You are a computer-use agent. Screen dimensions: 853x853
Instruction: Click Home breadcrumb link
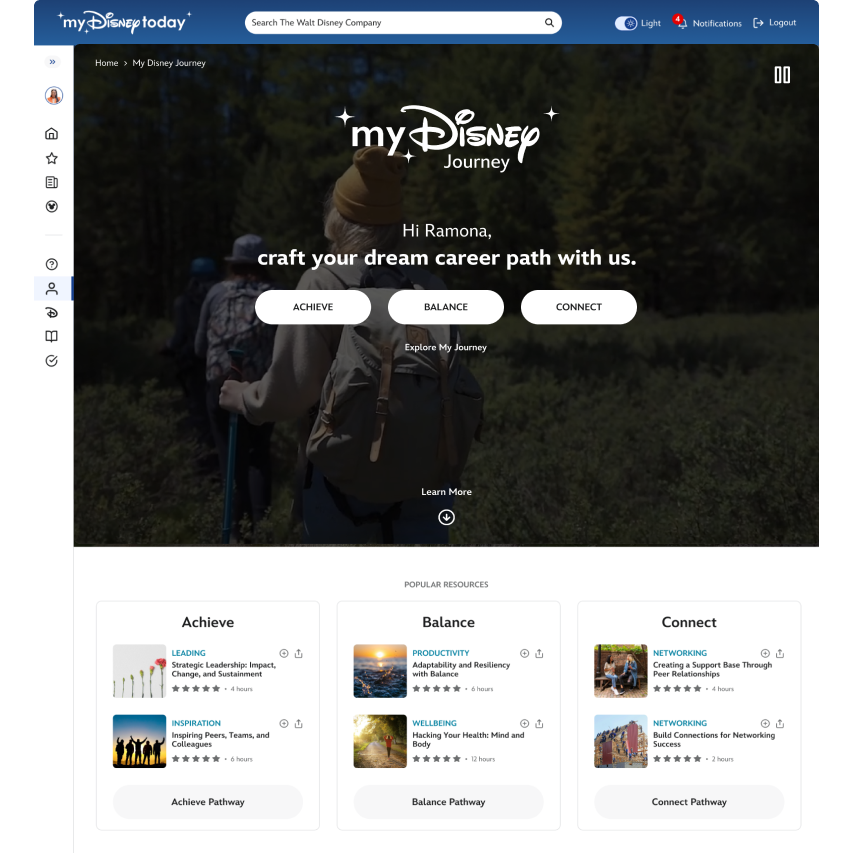107,63
